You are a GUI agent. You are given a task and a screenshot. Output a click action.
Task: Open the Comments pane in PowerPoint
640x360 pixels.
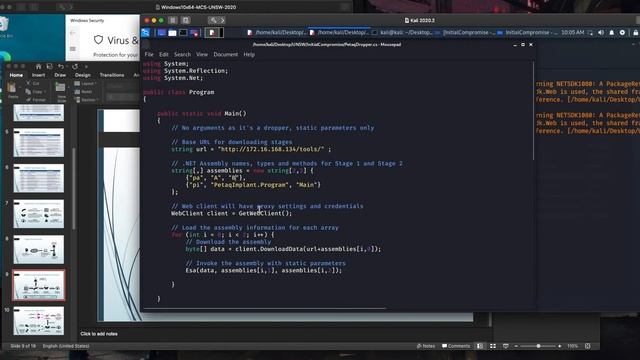tap(456, 346)
